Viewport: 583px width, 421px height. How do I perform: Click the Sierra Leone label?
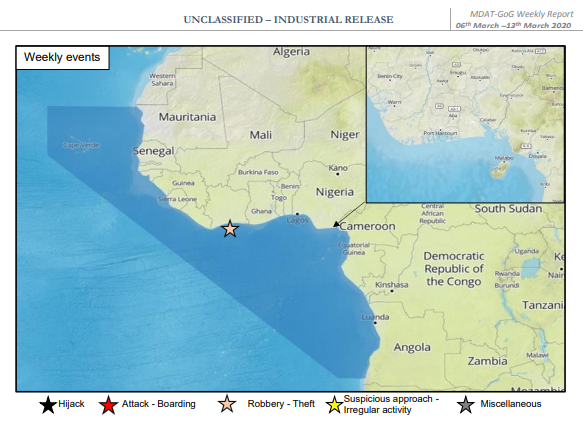[x=177, y=199]
